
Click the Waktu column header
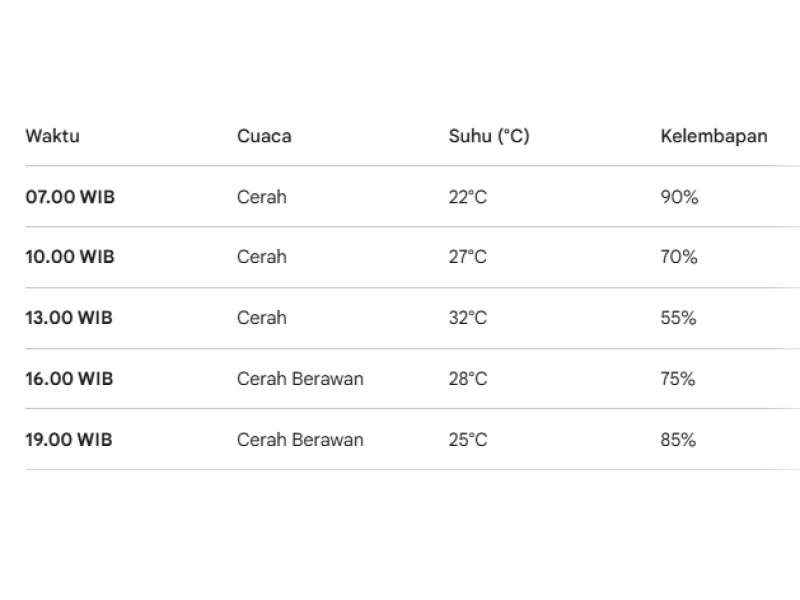coord(52,136)
